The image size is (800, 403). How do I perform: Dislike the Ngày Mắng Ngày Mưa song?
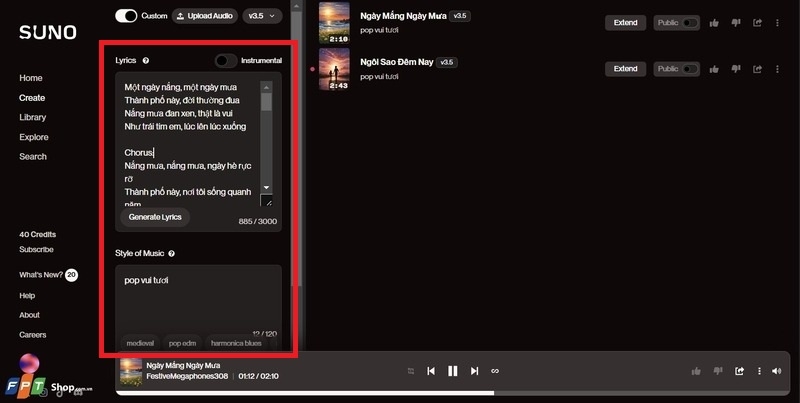pos(736,23)
